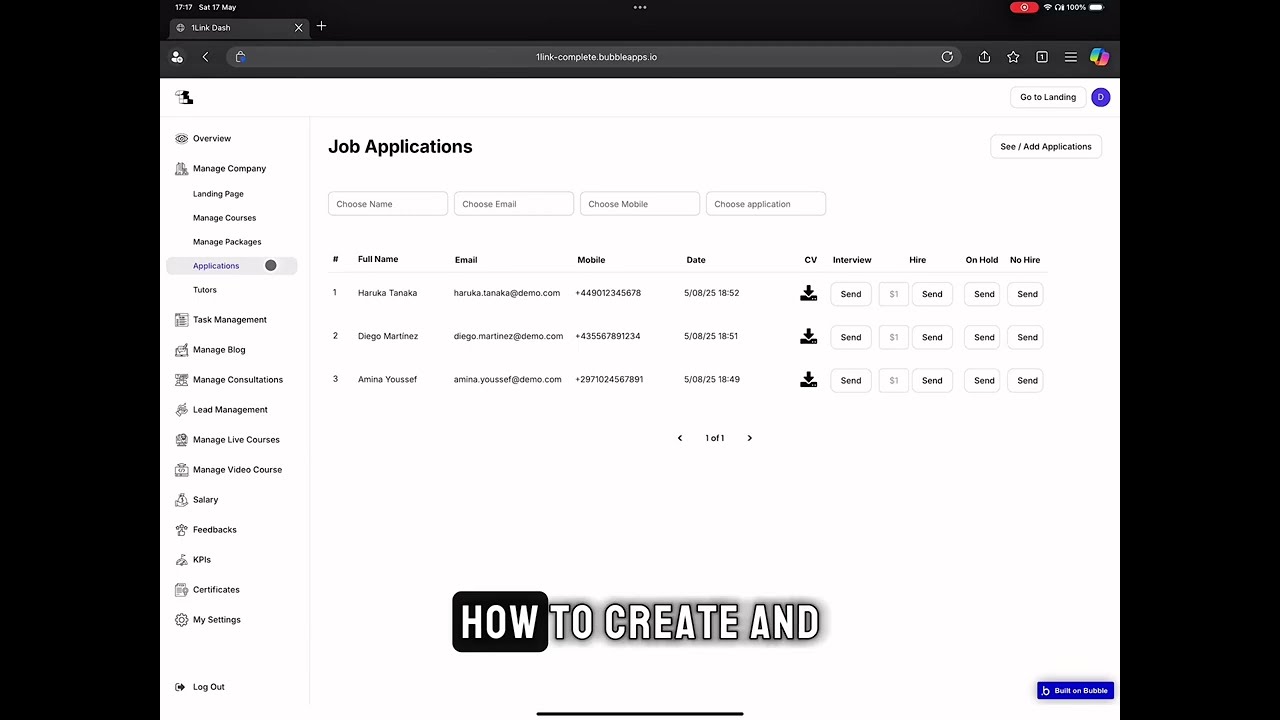Click the My Settings gear icon
The height and width of the screenshot is (720, 1280).
point(181,620)
